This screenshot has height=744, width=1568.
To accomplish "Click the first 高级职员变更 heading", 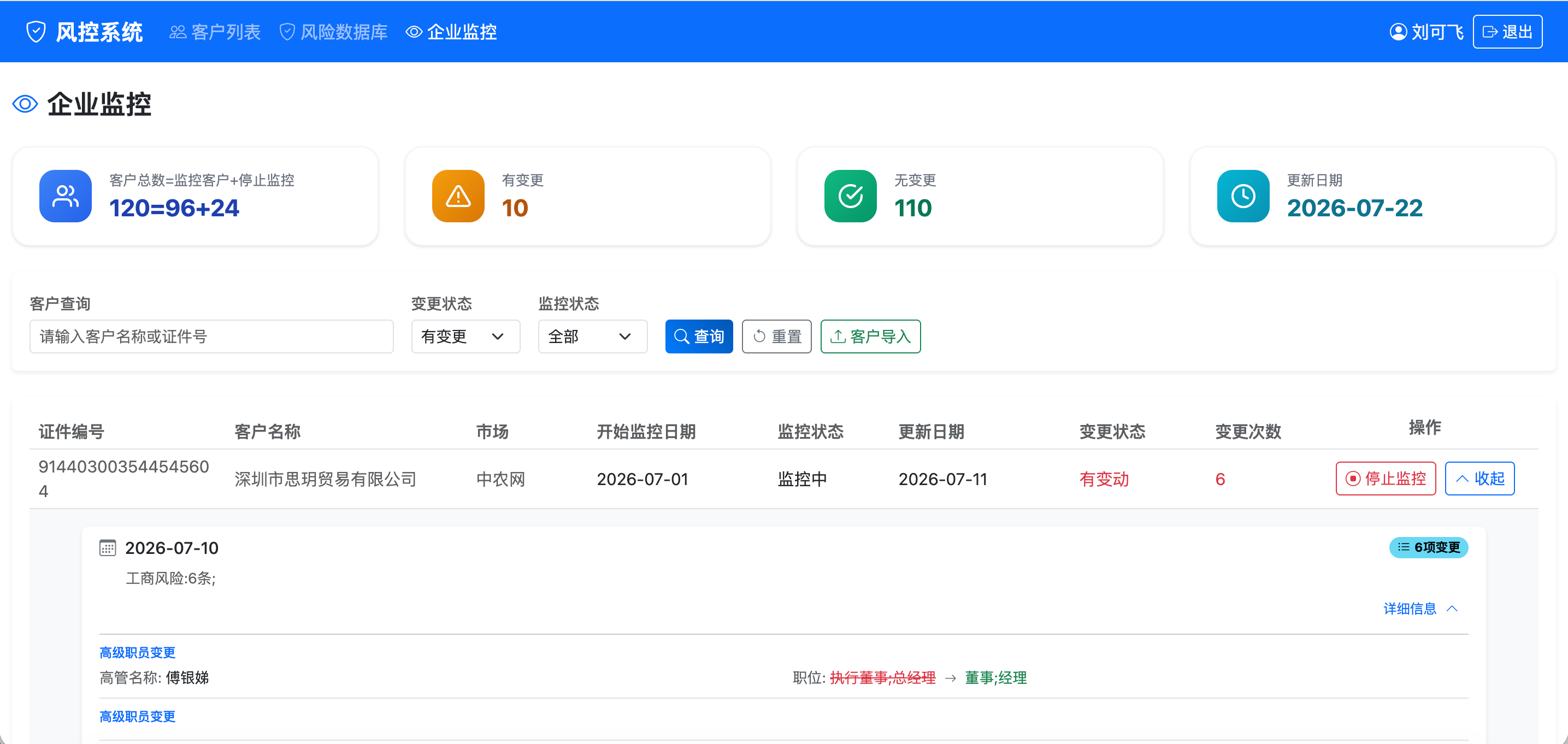I will pyautogui.click(x=138, y=652).
